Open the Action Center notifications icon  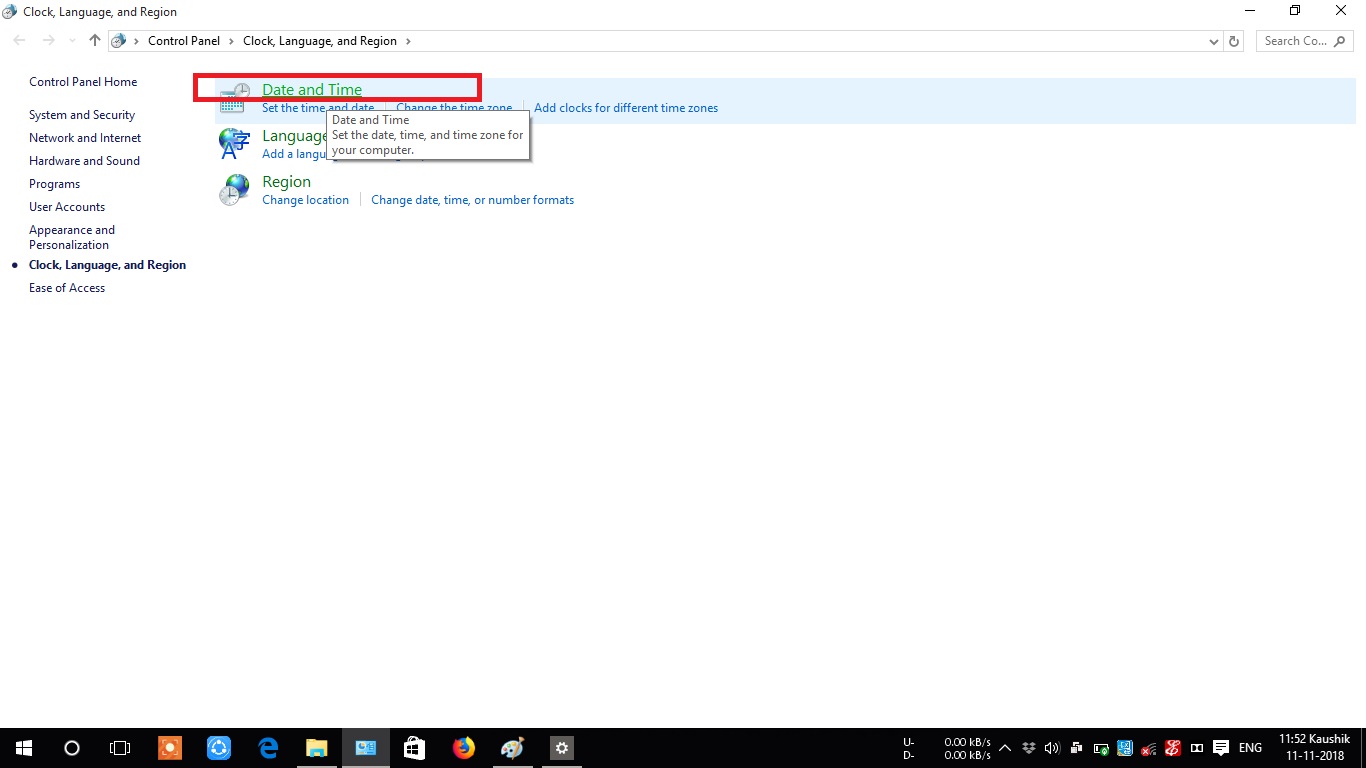coord(1221,748)
